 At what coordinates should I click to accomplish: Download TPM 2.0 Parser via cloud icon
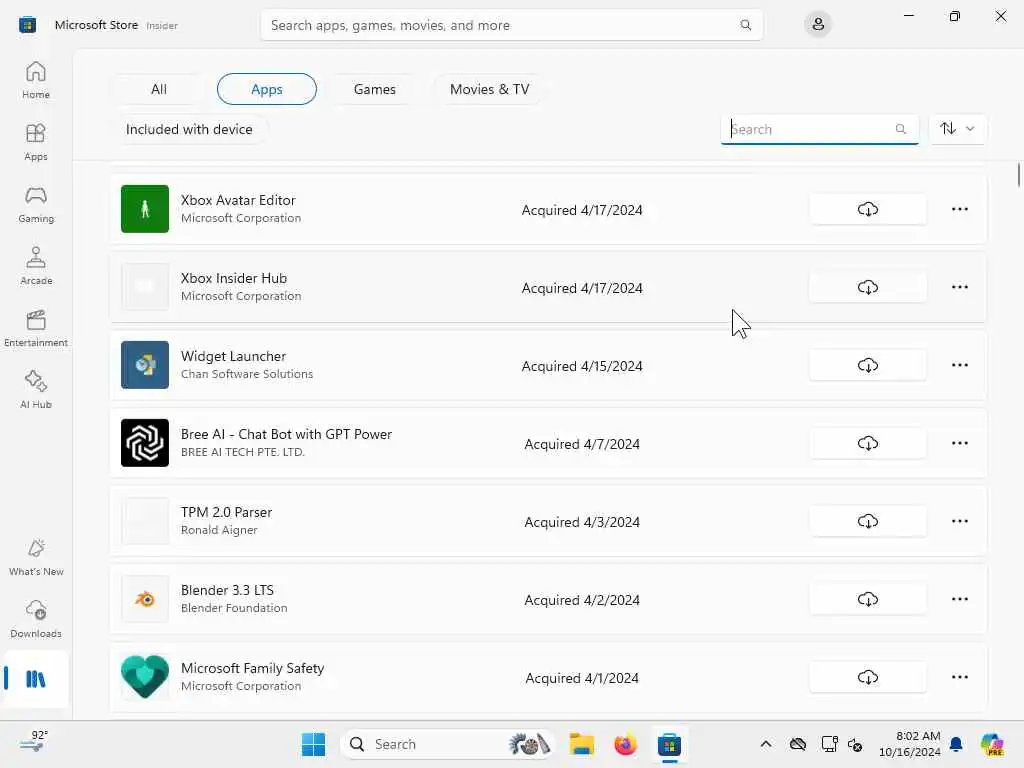click(867, 521)
